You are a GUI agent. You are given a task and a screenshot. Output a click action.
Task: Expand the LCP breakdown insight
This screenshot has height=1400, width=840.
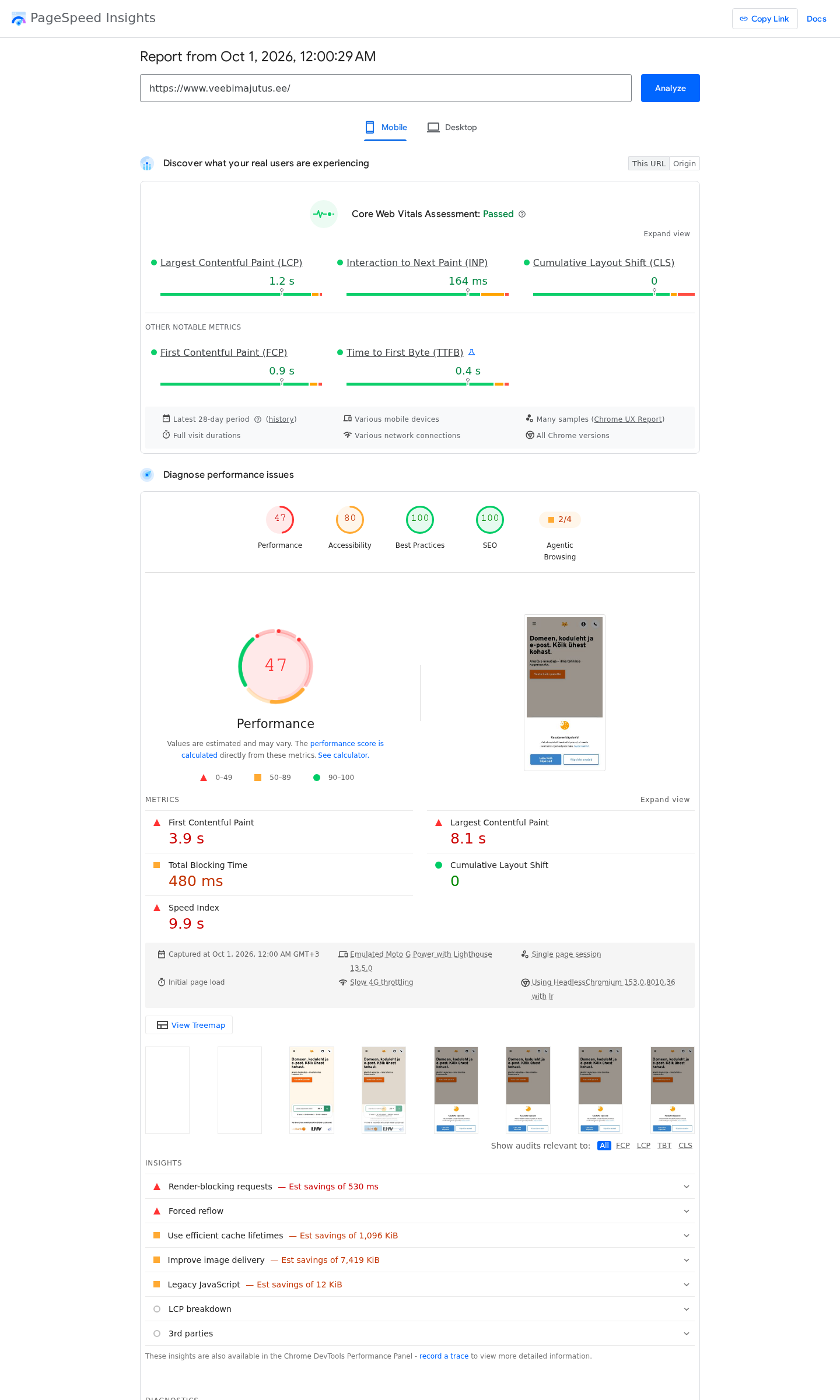[x=420, y=1309]
